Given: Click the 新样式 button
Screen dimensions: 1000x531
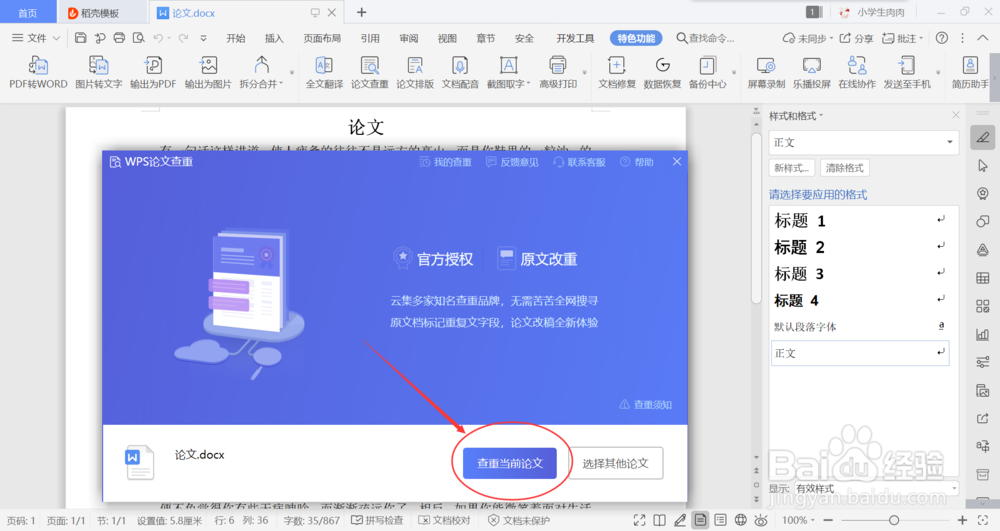Looking at the screenshot, I should pyautogui.click(x=791, y=168).
